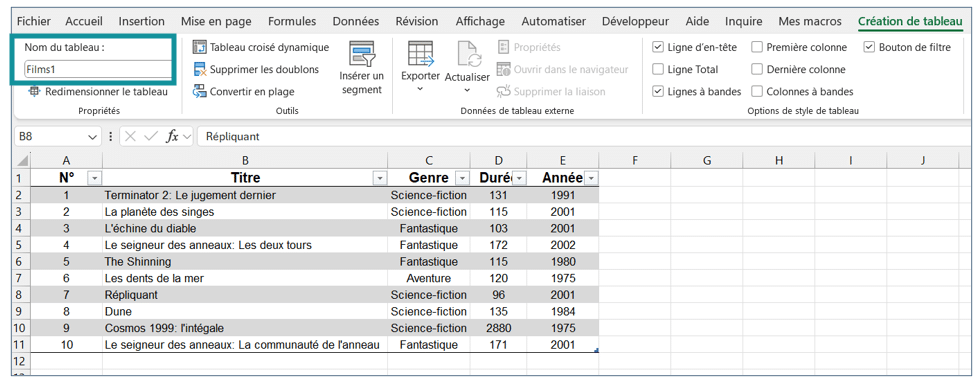
Task: Click the greyed Propriétés icon
Action: click(504, 48)
